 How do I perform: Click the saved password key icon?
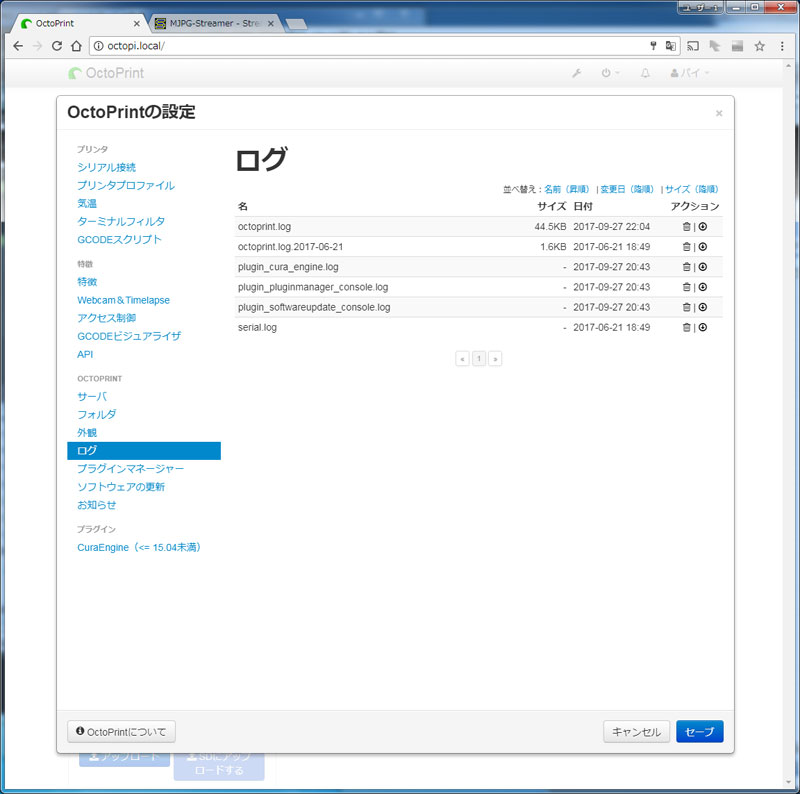point(653,46)
